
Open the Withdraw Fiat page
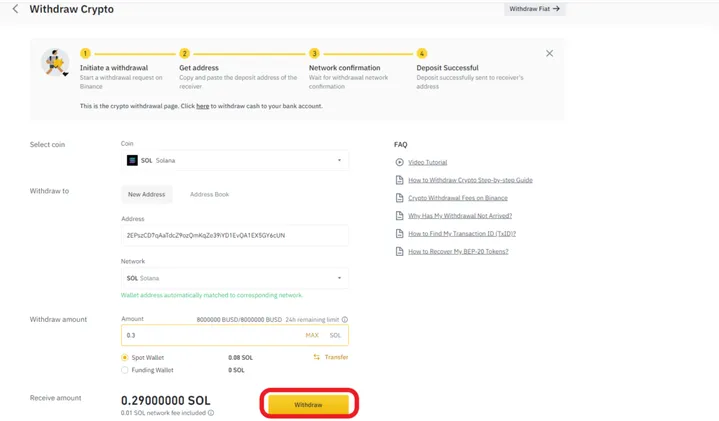pos(535,9)
